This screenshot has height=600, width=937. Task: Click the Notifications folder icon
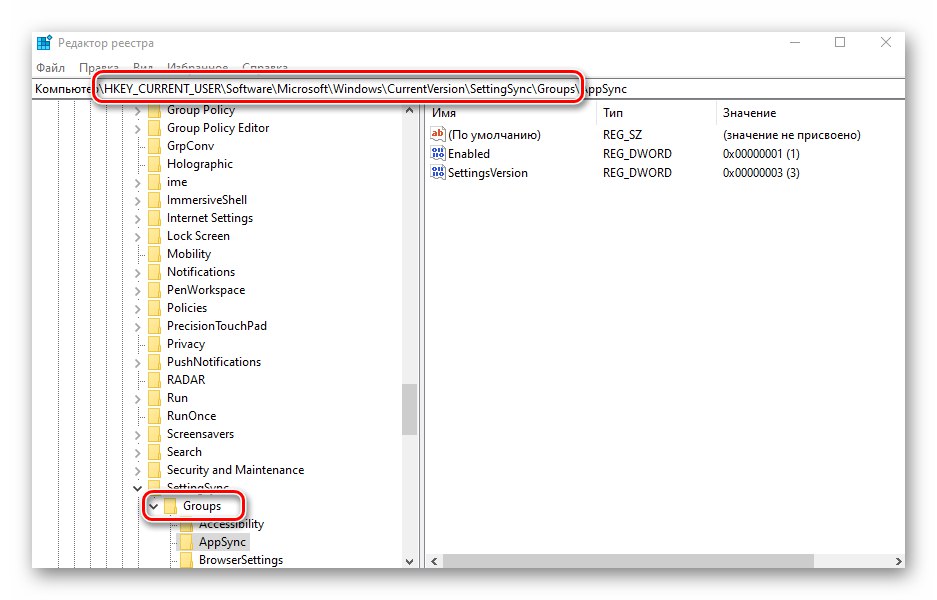click(x=154, y=272)
